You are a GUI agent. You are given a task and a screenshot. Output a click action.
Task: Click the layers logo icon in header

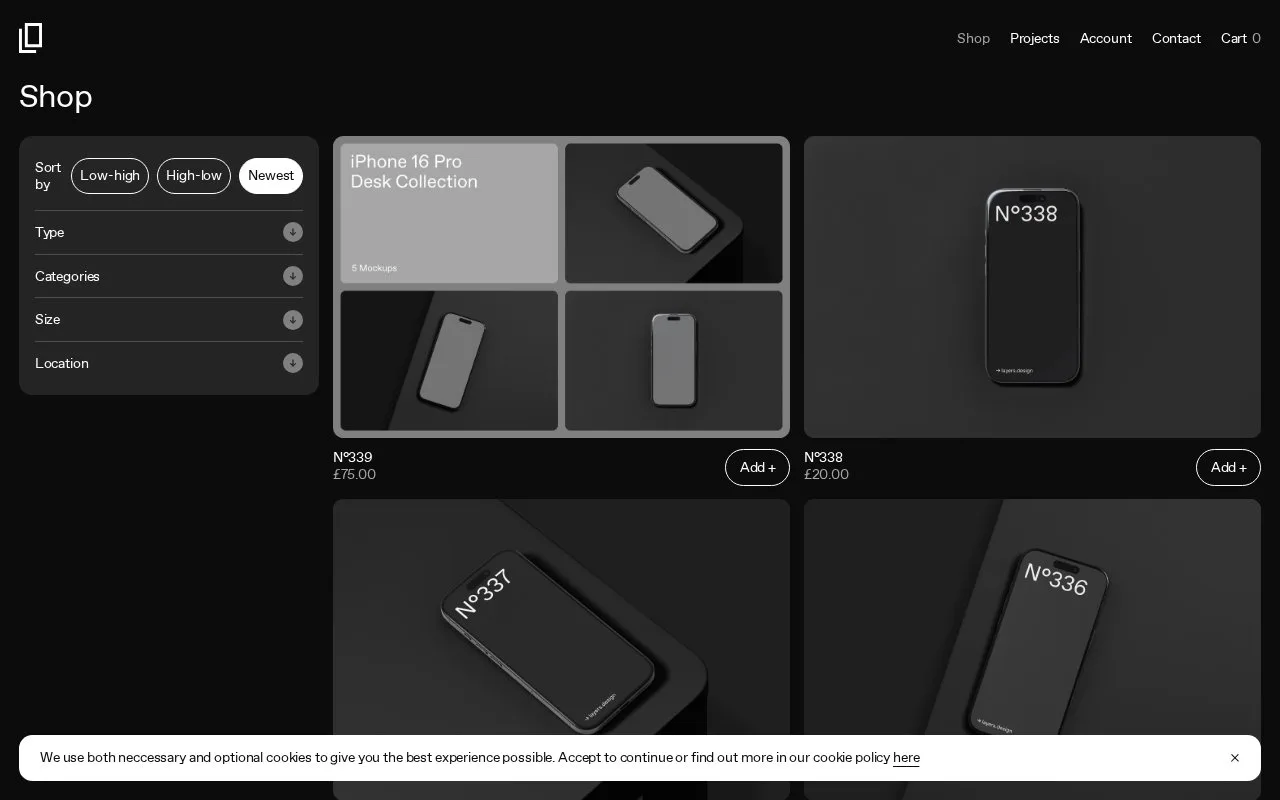pos(31,38)
